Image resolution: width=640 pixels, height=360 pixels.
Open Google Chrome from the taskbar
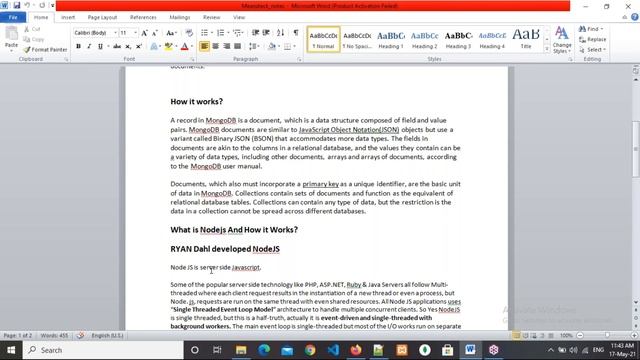310,350
